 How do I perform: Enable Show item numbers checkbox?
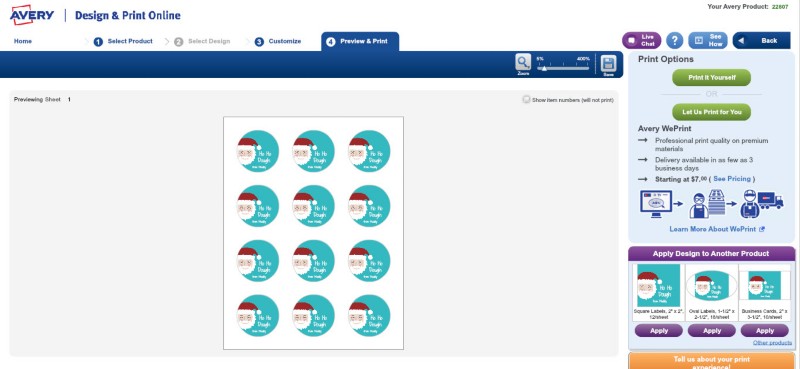coord(526,100)
